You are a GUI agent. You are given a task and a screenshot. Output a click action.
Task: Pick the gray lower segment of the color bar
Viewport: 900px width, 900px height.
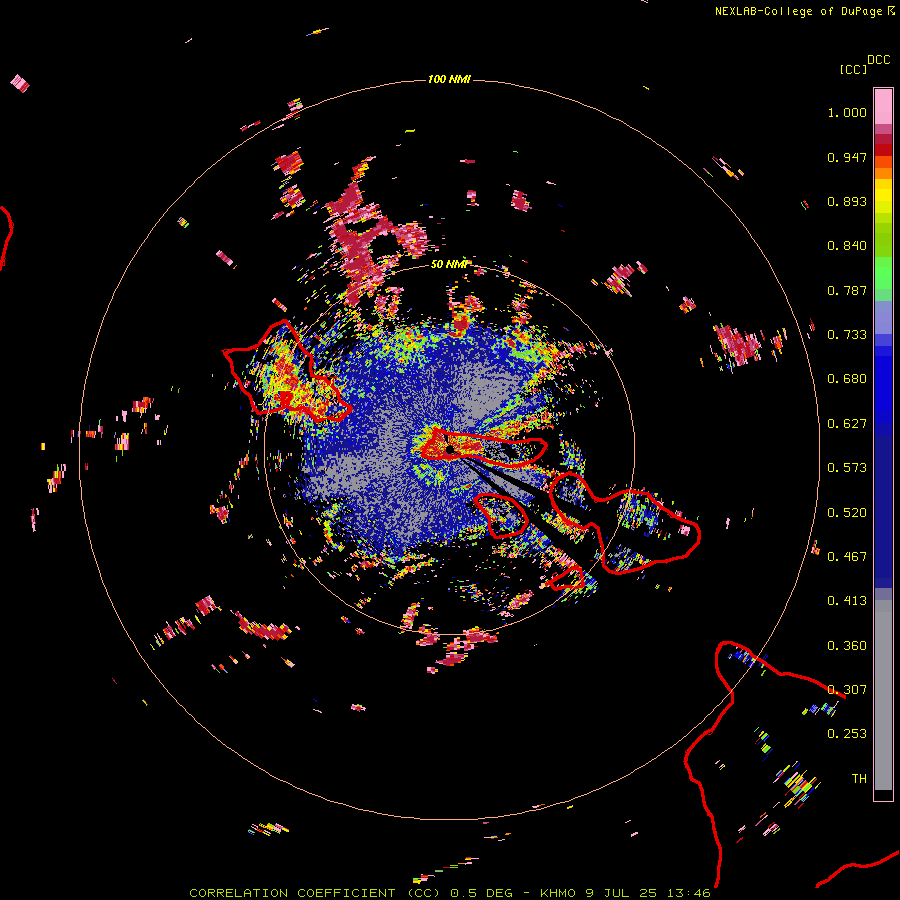click(883, 695)
